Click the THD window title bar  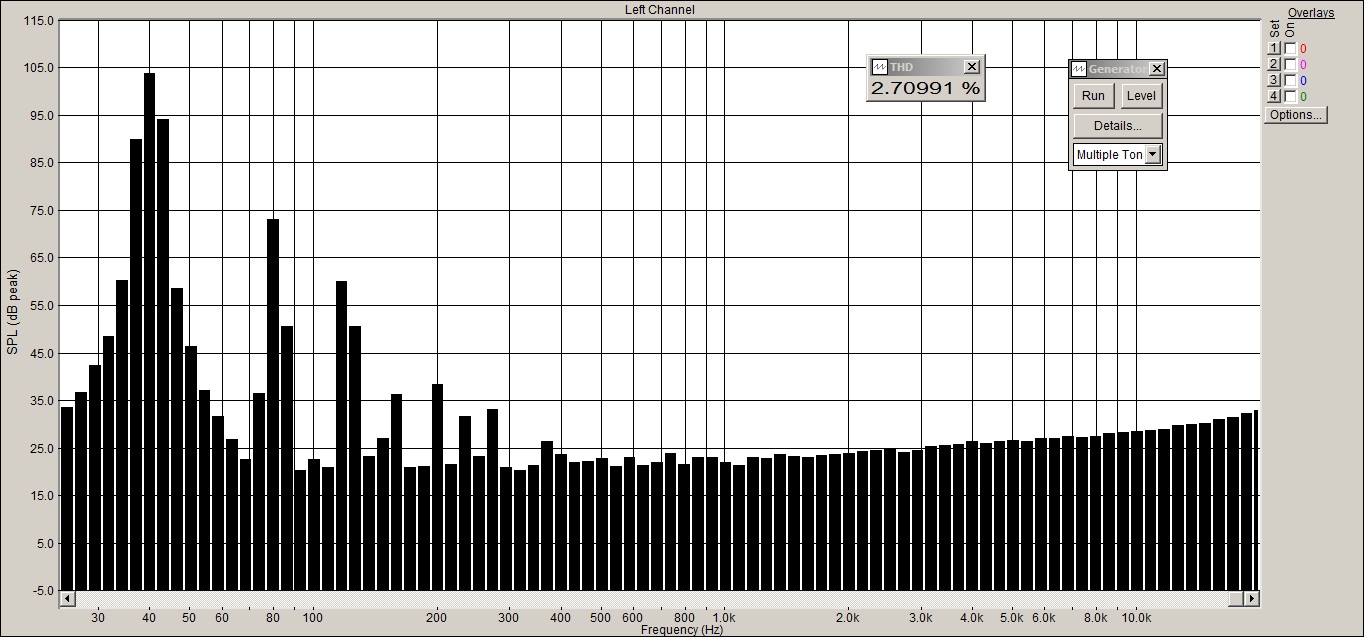(925, 67)
